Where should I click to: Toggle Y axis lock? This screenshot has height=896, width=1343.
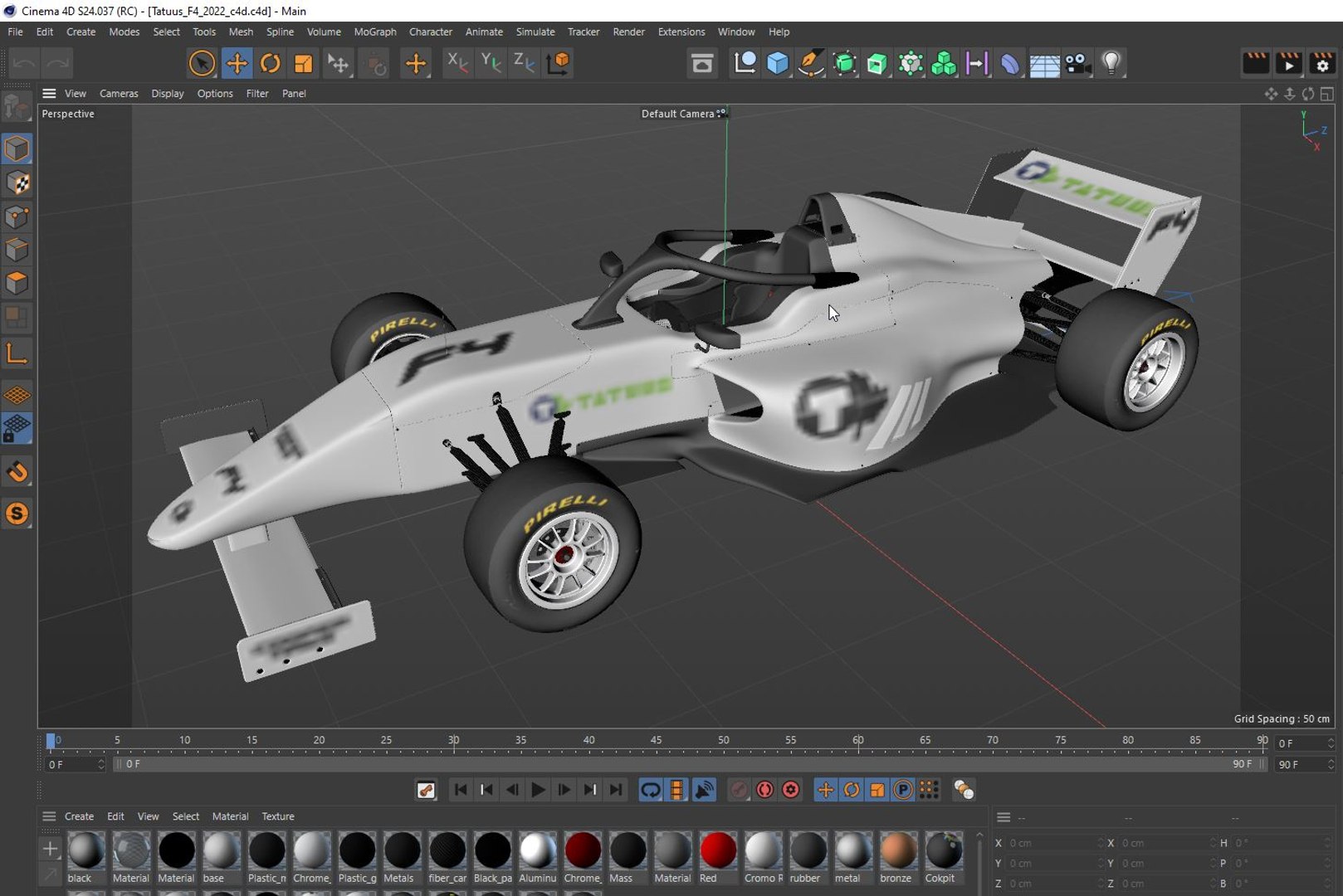[x=491, y=63]
